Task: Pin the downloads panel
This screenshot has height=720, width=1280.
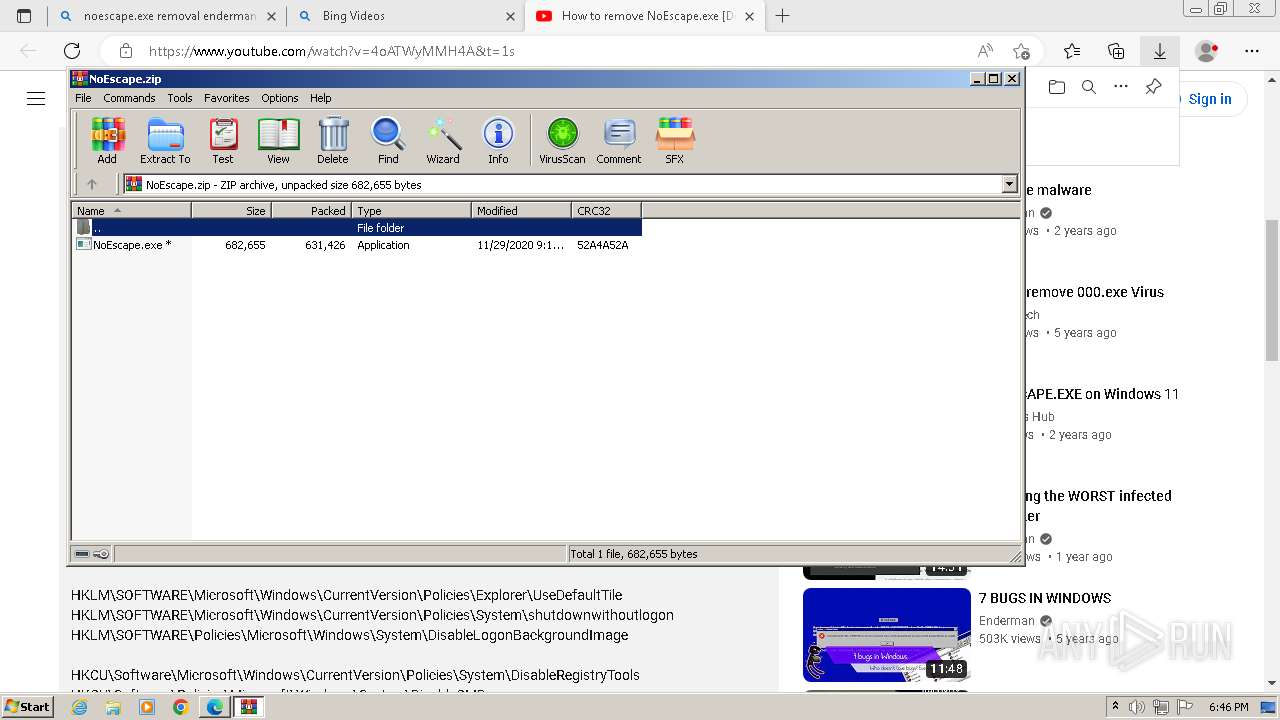Action: (x=1153, y=87)
